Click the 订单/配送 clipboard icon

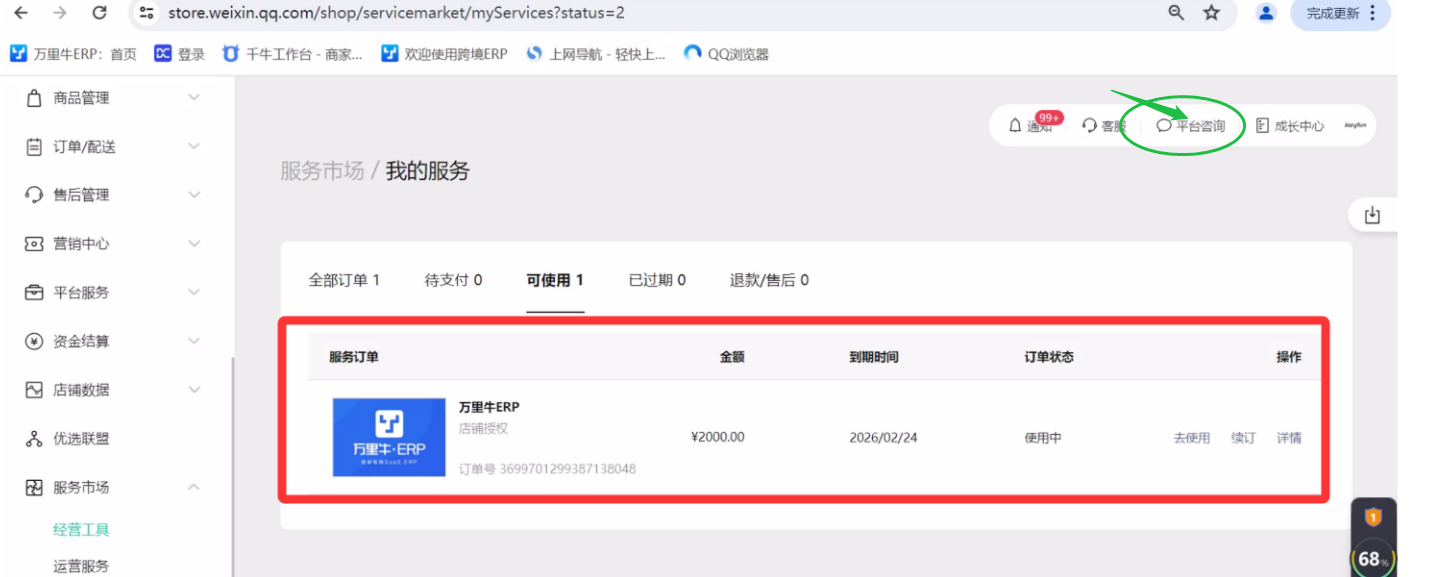pos(34,147)
